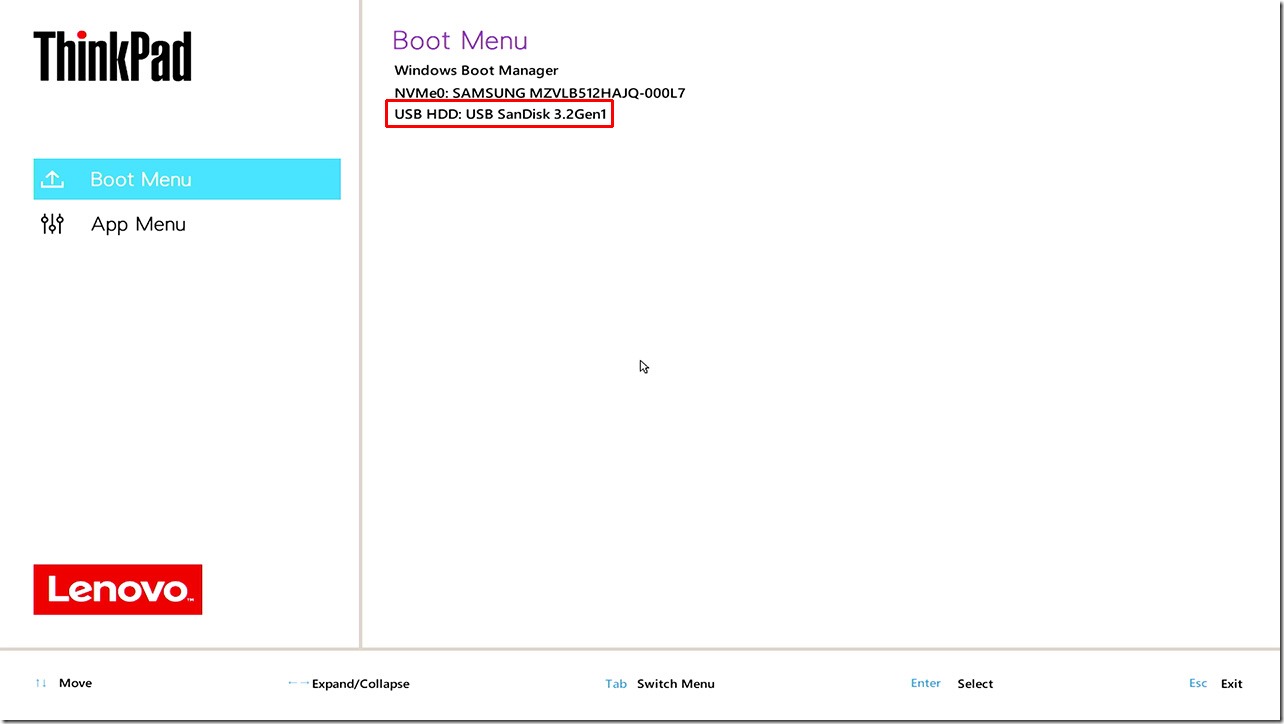The image size is (1284, 724).
Task: Click the Esc Exit hint
Action: [1215, 684]
